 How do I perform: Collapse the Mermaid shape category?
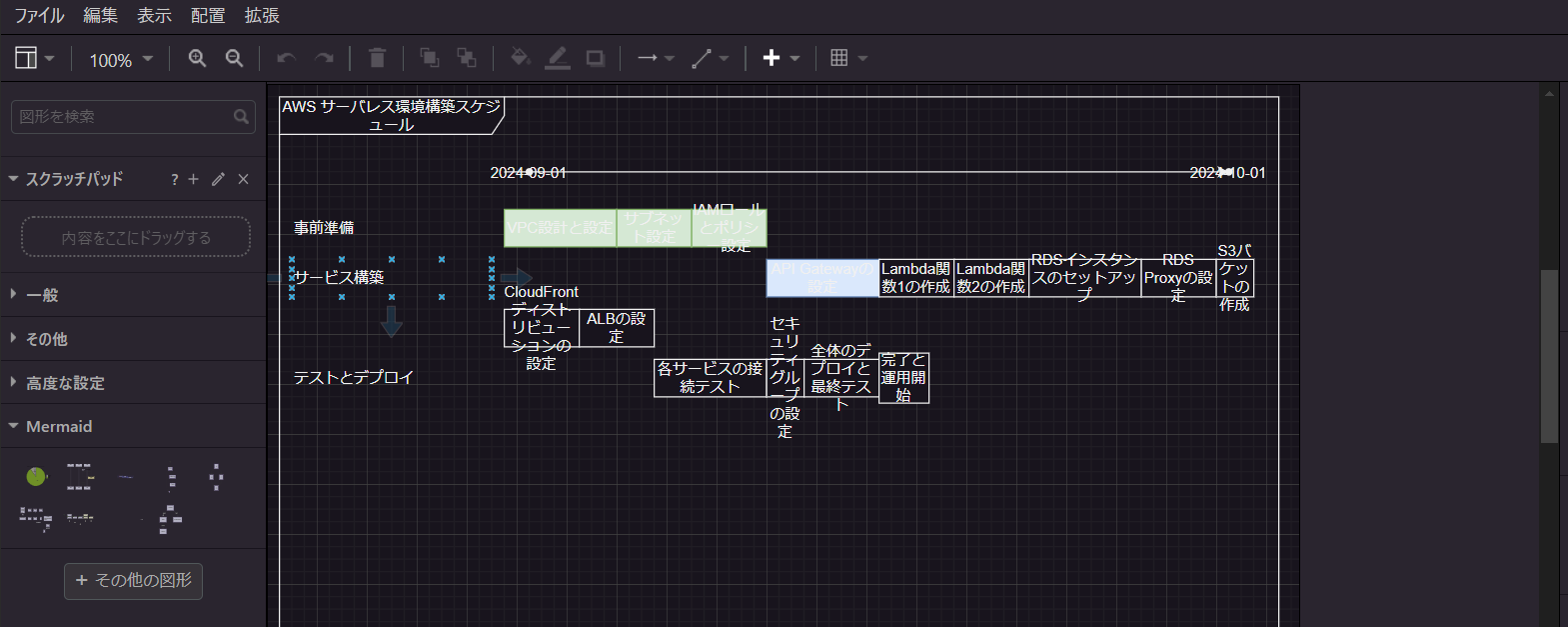(133, 426)
